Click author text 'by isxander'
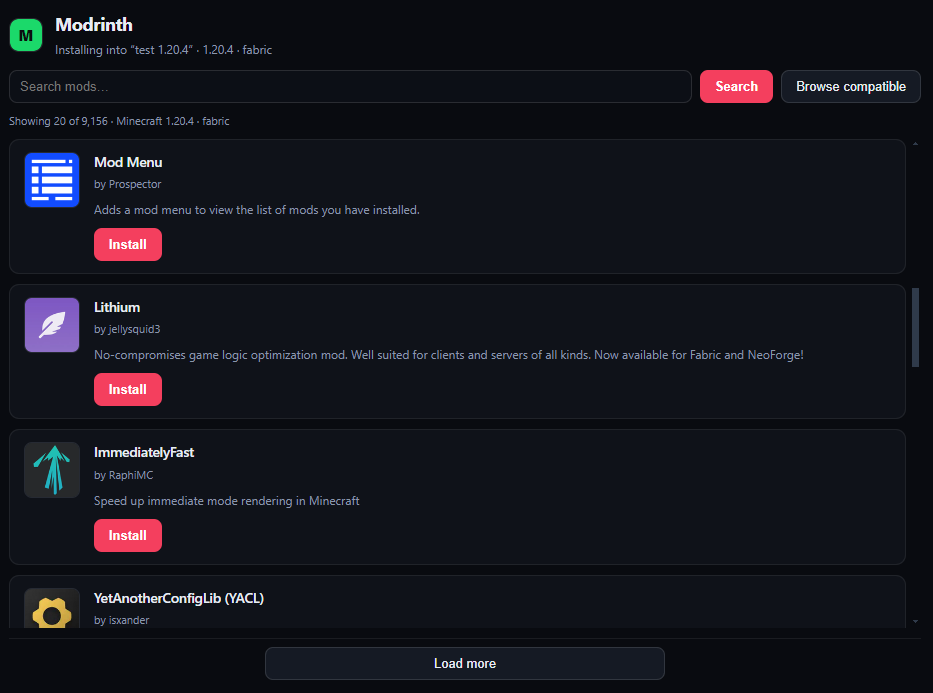The image size is (933, 693). (x=121, y=620)
